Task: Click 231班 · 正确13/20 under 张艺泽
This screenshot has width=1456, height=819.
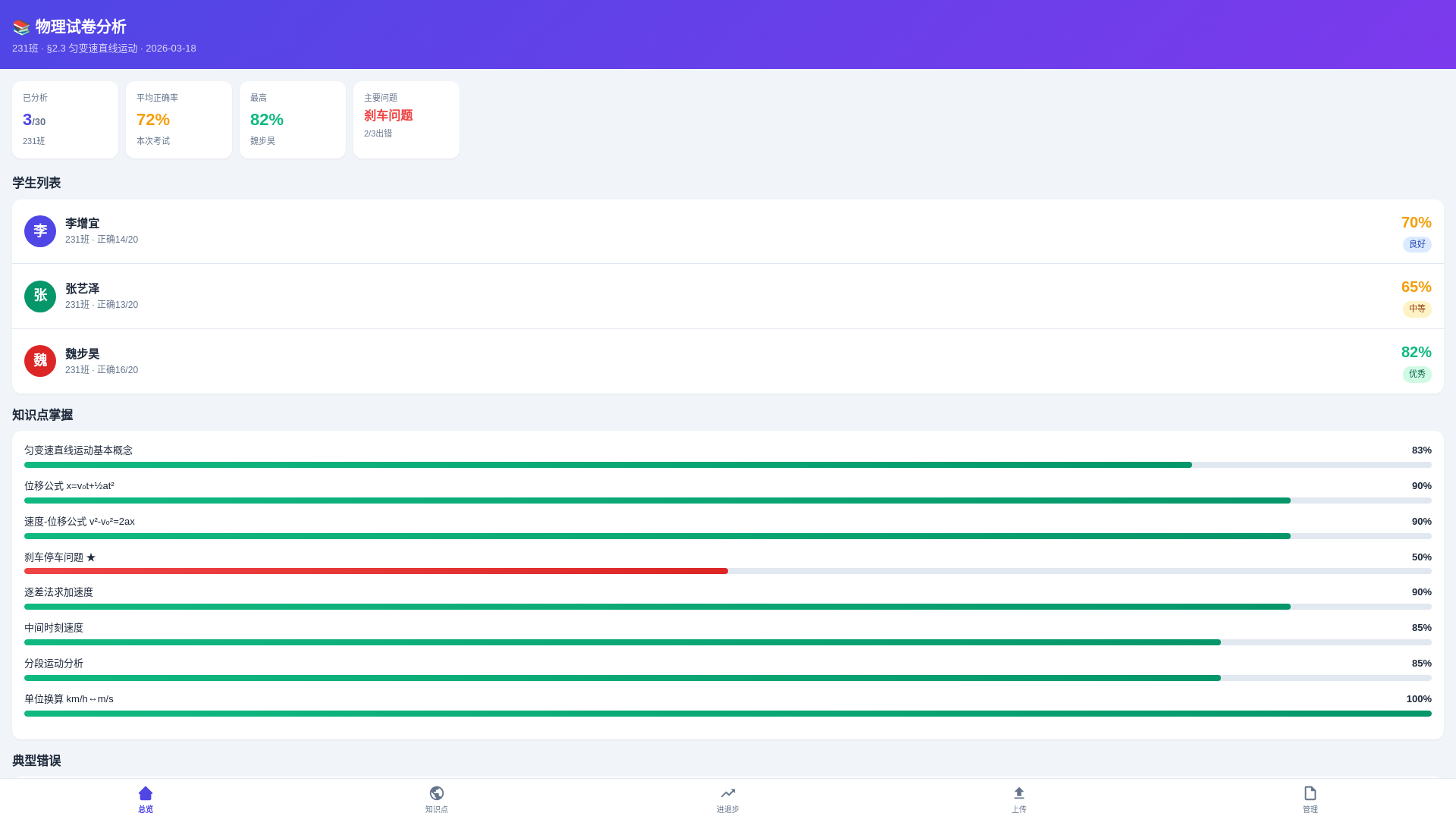Action: pyautogui.click(x=102, y=305)
